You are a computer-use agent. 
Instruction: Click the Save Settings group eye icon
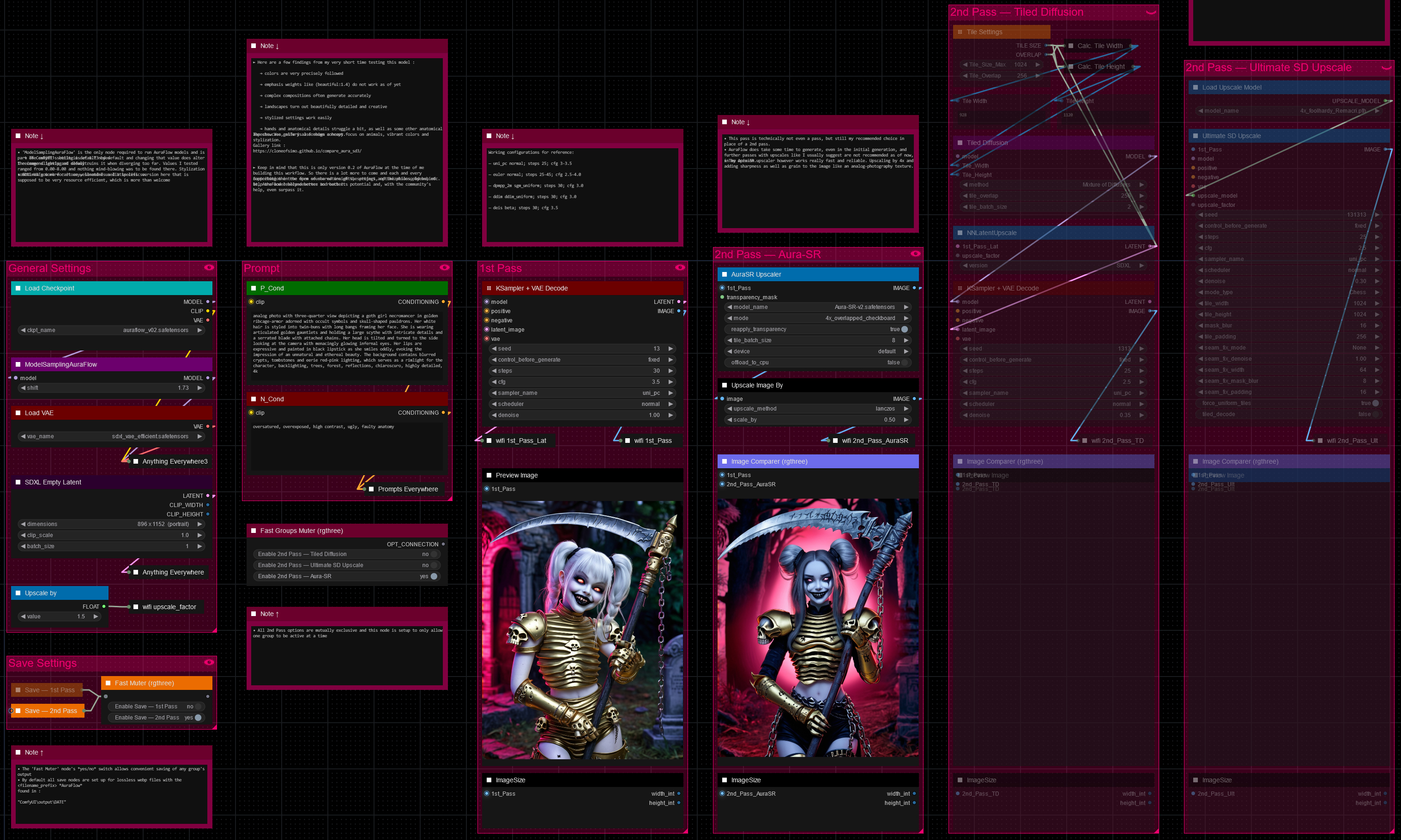click(x=209, y=662)
